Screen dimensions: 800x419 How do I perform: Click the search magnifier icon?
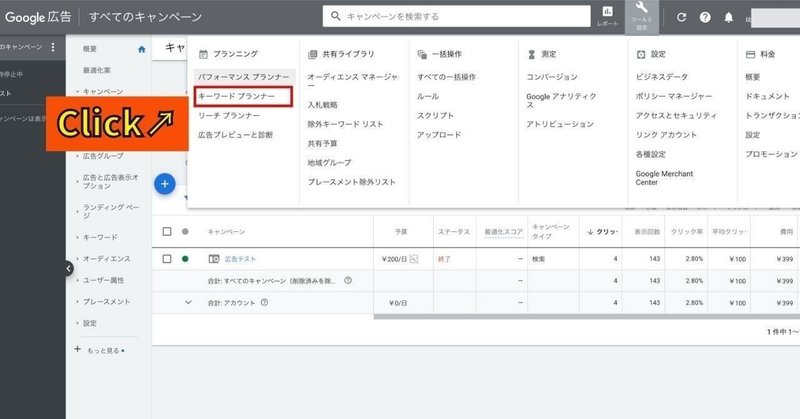[335, 16]
